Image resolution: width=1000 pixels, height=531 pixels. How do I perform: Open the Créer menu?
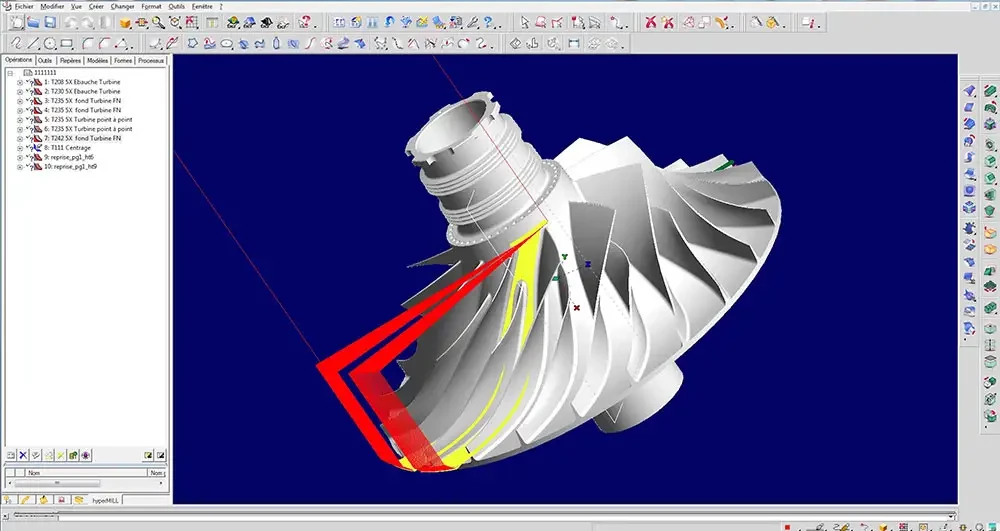[x=96, y=6]
